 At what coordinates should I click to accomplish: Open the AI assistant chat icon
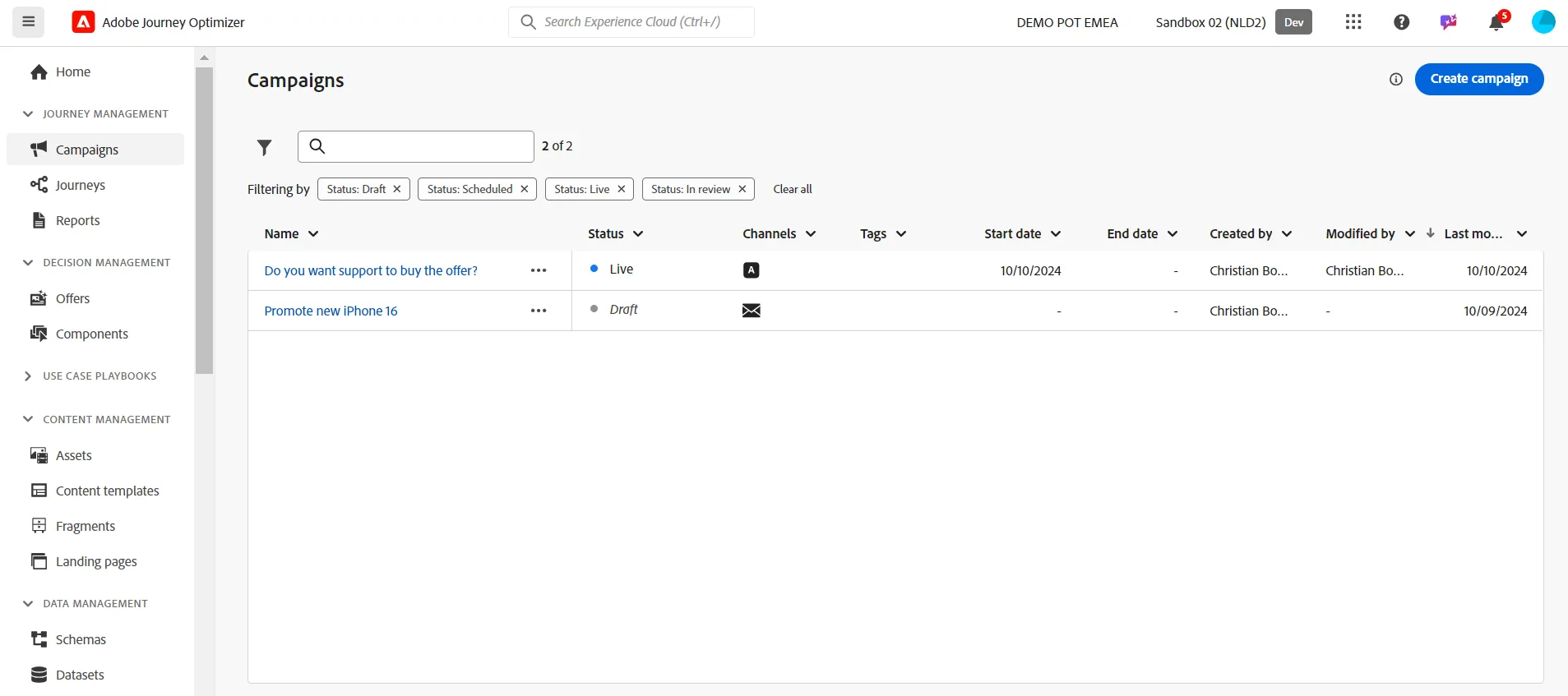pyautogui.click(x=1449, y=22)
